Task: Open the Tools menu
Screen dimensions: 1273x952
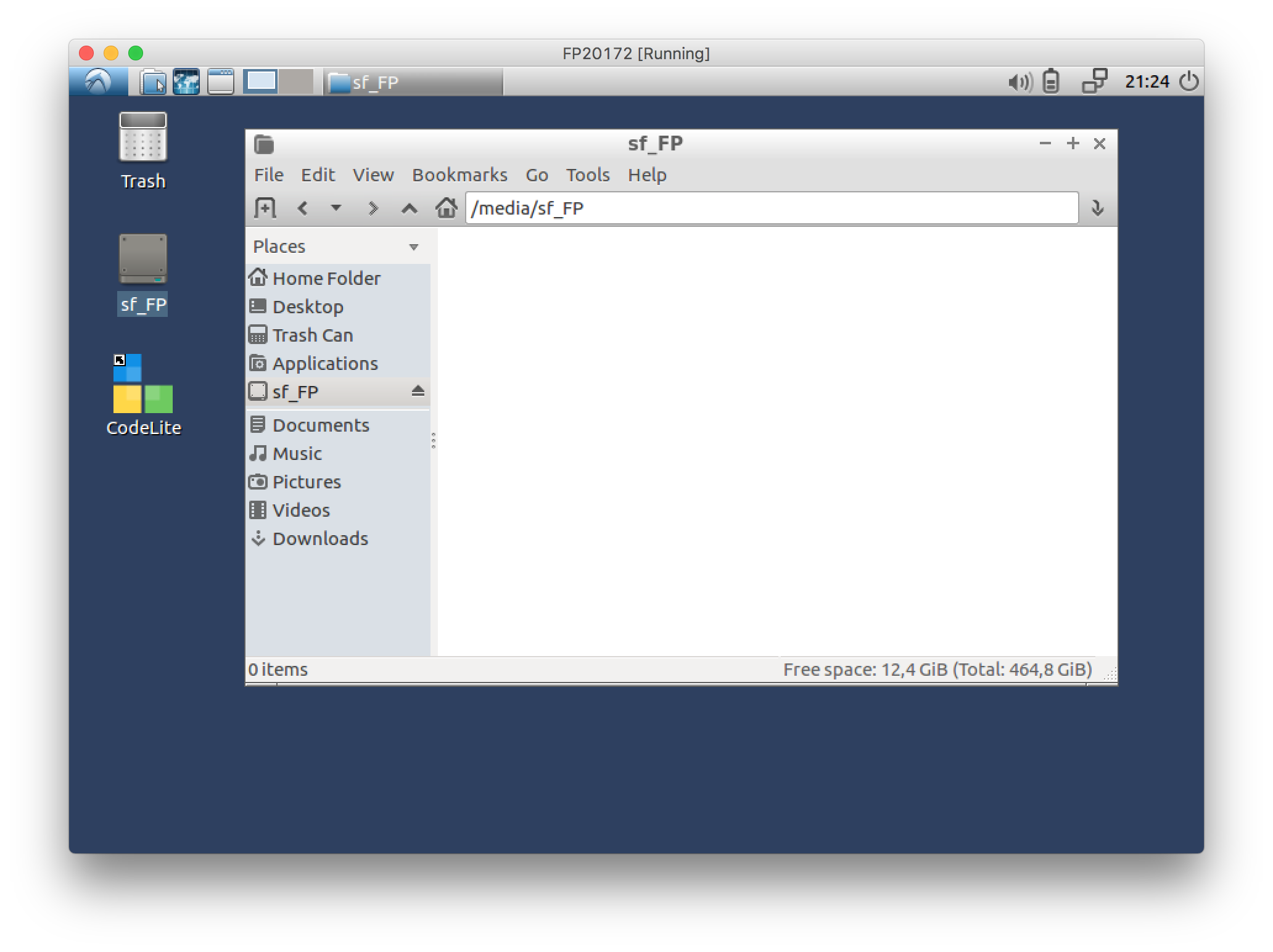Action: click(588, 175)
